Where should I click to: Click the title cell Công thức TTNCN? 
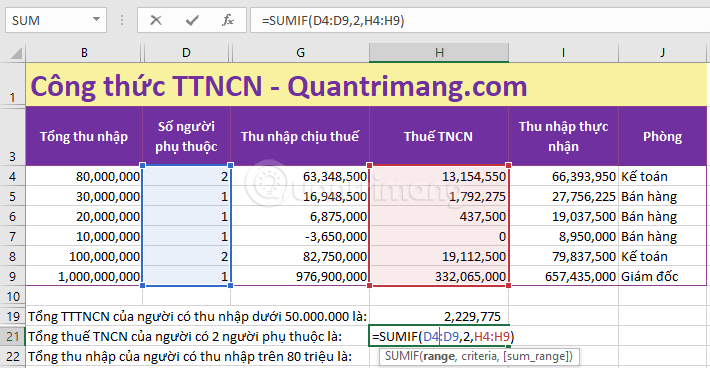[366, 85]
